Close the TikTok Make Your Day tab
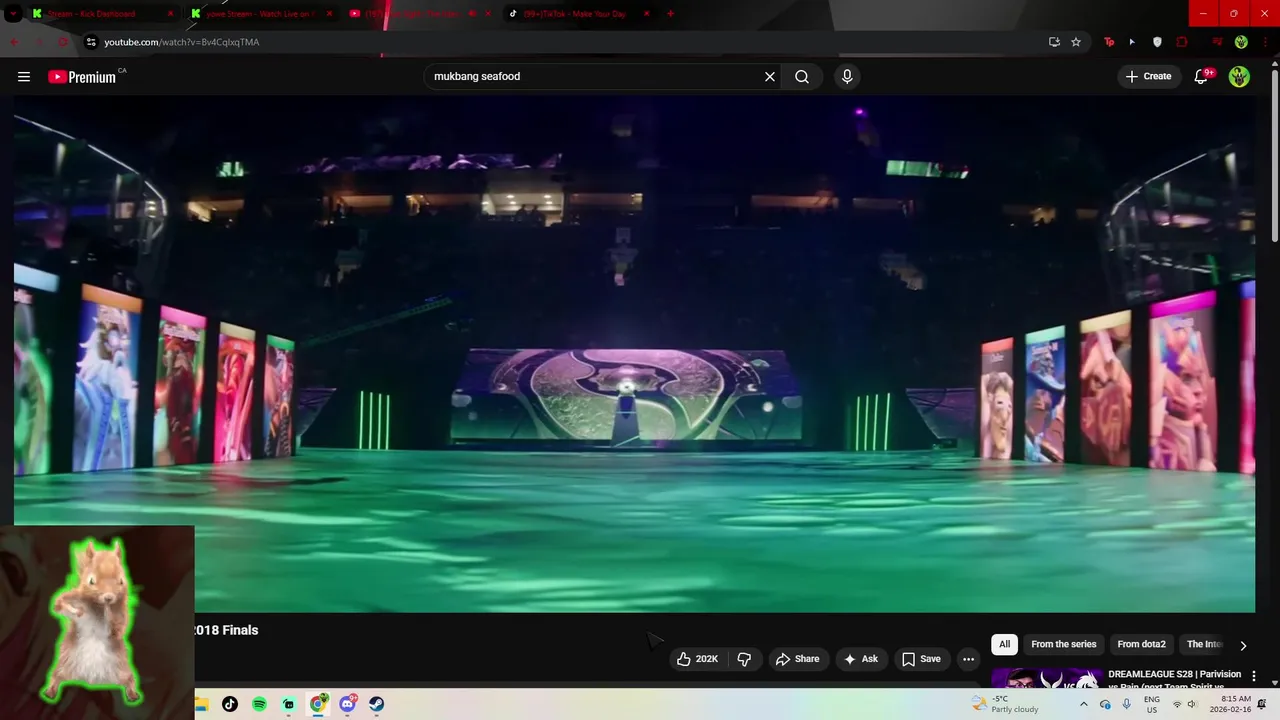Image resolution: width=1280 pixels, height=720 pixels. pos(647,14)
